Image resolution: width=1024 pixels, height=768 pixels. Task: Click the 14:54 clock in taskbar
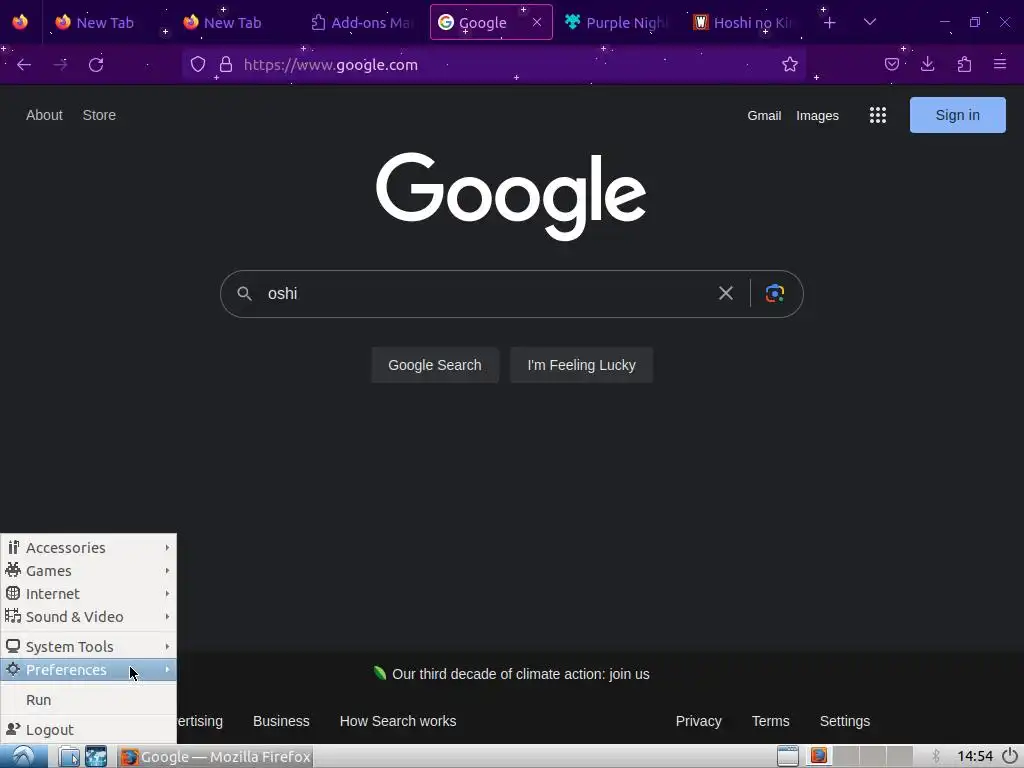coord(975,756)
